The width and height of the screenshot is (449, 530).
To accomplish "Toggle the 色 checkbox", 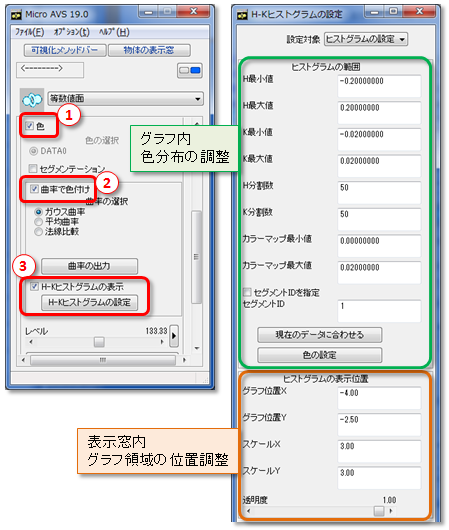I will pyautogui.click(x=30, y=126).
